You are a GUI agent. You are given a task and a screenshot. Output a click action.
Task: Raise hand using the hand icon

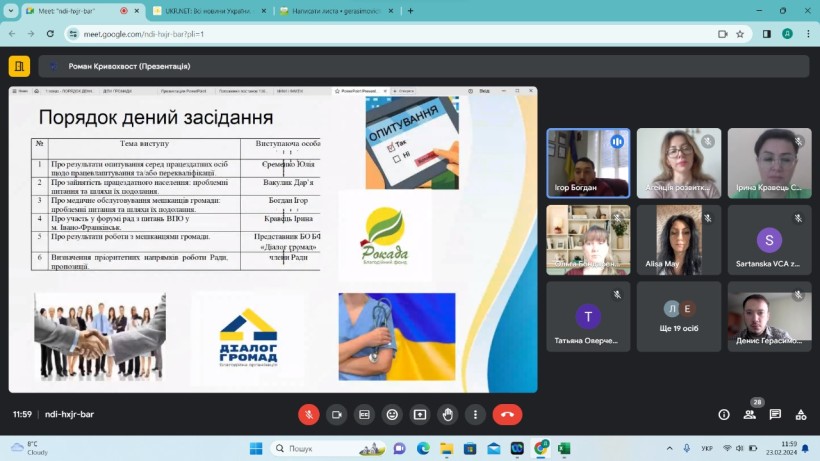[x=448, y=414]
